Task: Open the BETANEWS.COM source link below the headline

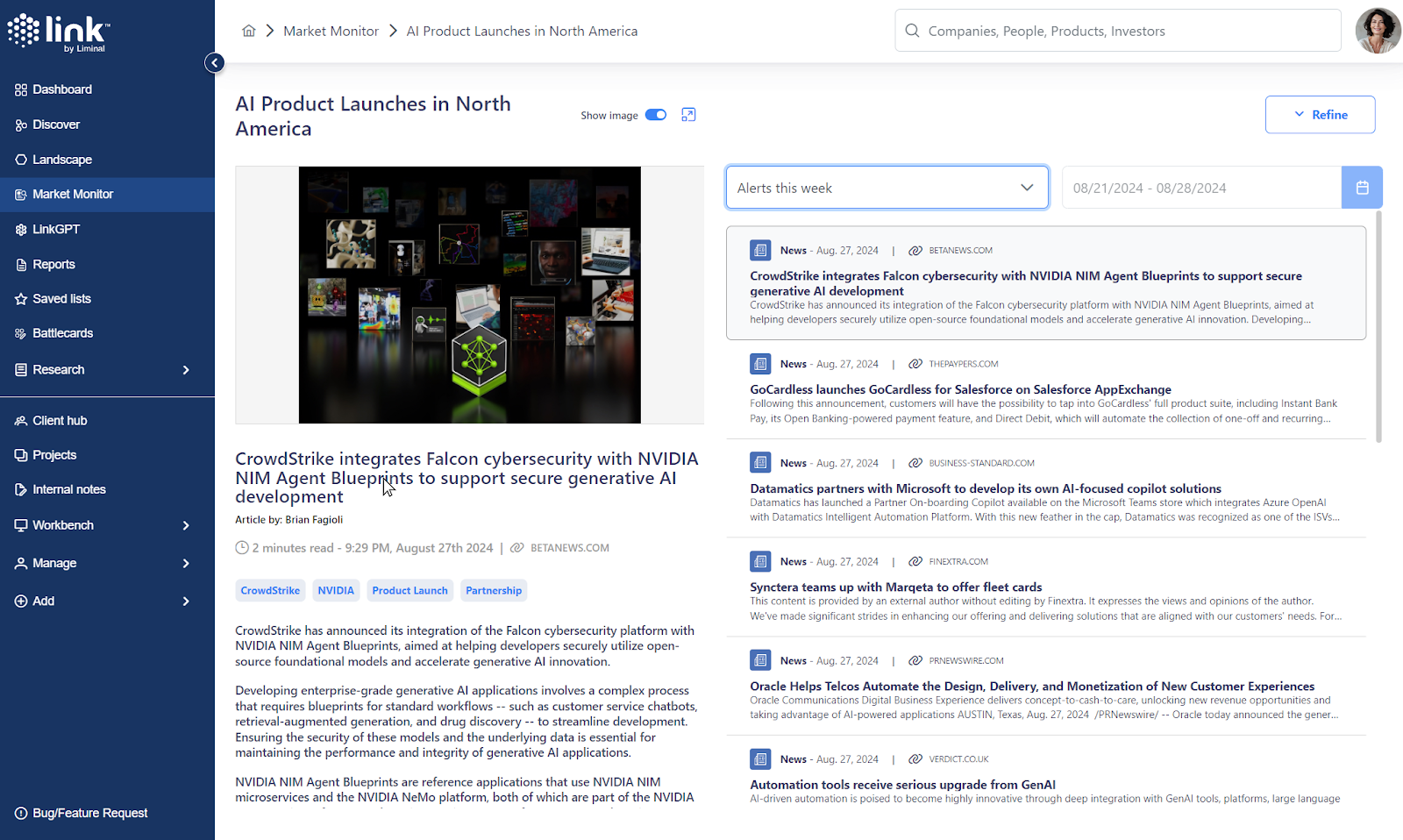Action: tap(569, 548)
